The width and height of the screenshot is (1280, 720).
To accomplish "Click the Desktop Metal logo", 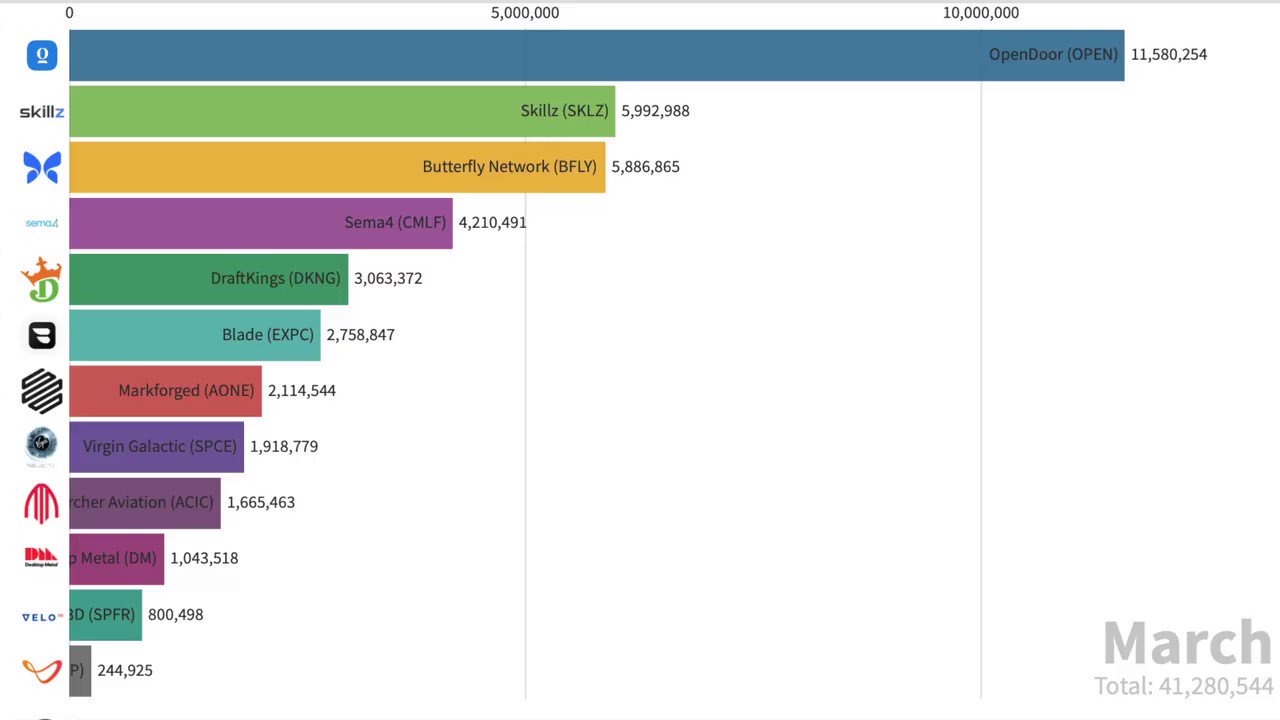I will click(x=42, y=558).
